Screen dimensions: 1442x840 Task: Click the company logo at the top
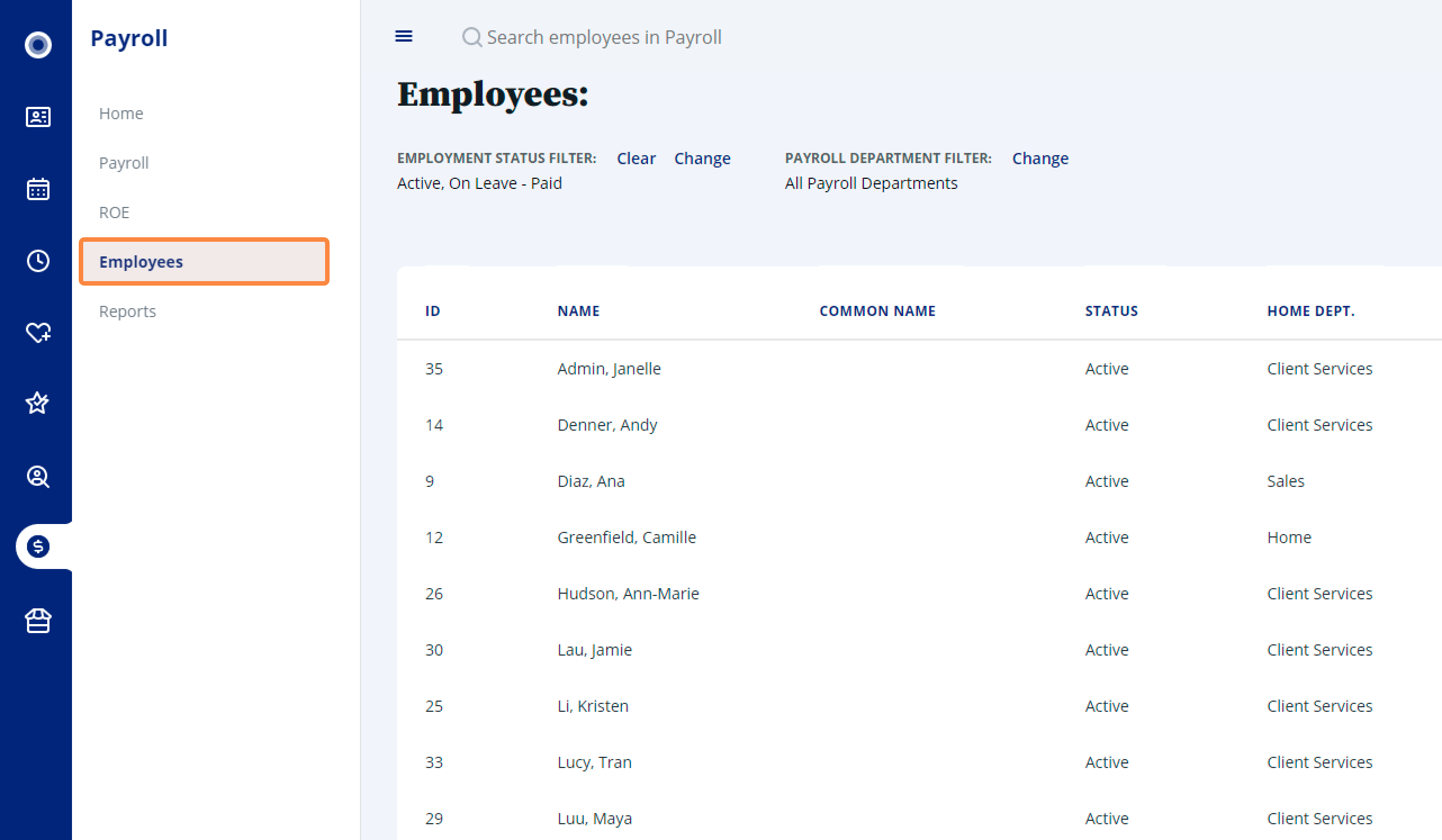[x=37, y=44]
